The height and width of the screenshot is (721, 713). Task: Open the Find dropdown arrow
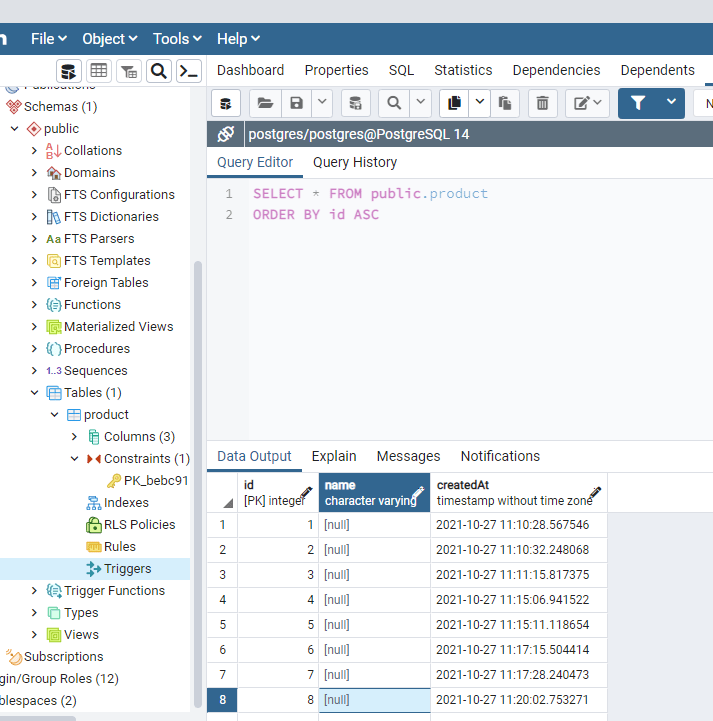[420, 103]
